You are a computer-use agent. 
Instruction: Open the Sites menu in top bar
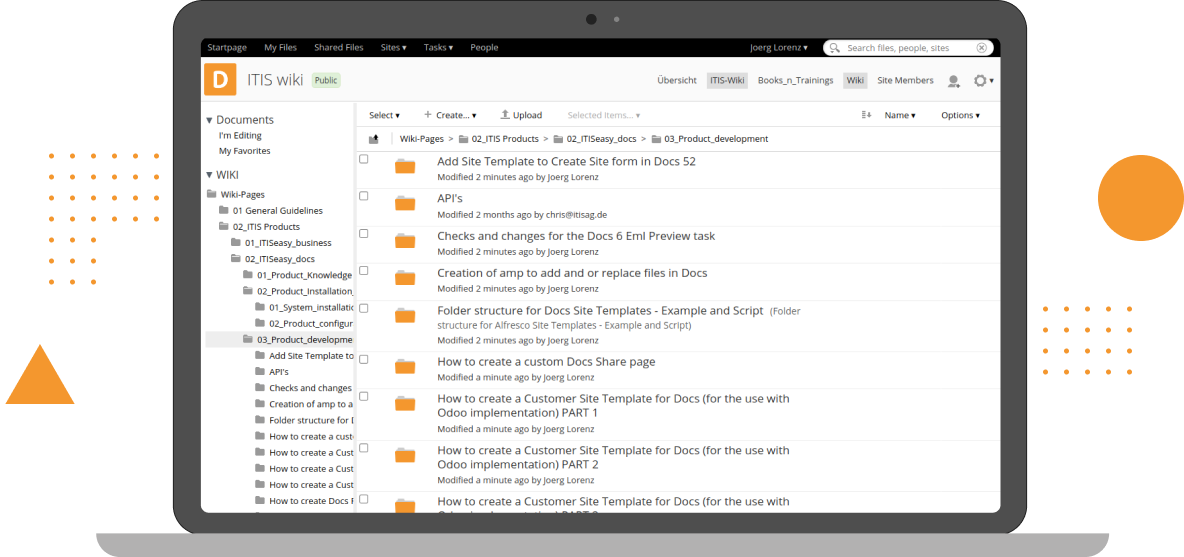coord(393,47)
